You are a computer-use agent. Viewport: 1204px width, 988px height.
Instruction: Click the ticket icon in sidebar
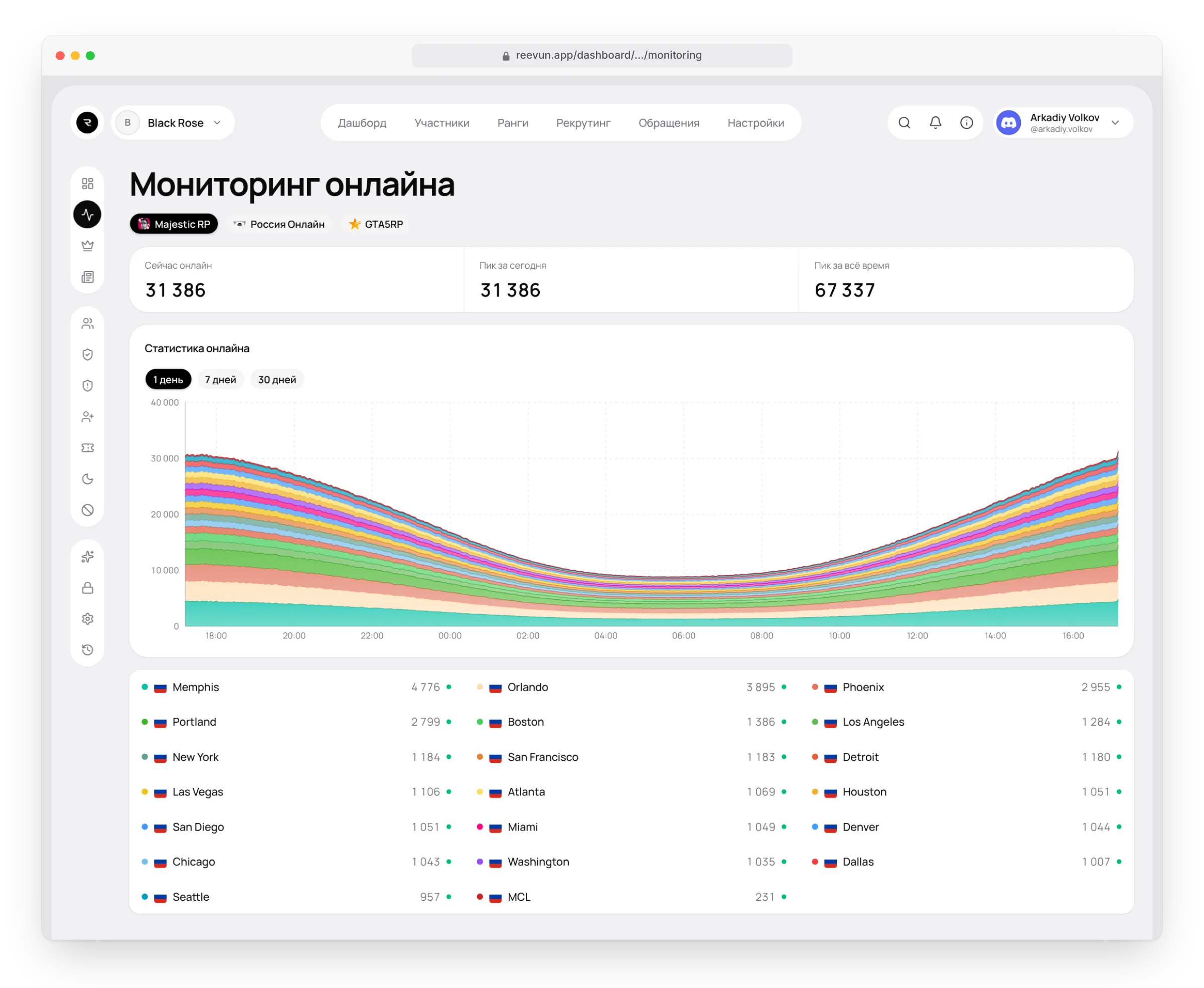87,448
